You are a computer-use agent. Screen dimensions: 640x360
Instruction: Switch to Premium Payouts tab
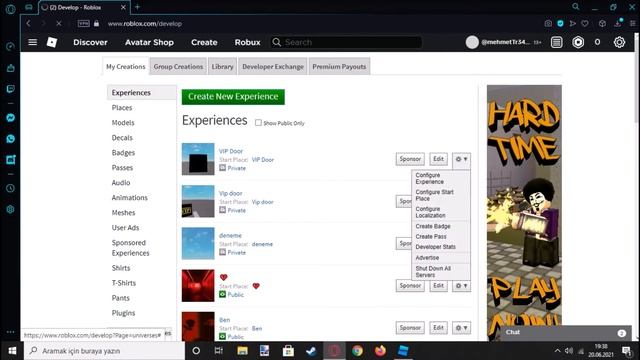pyautogui.click(x=339, y=67)
